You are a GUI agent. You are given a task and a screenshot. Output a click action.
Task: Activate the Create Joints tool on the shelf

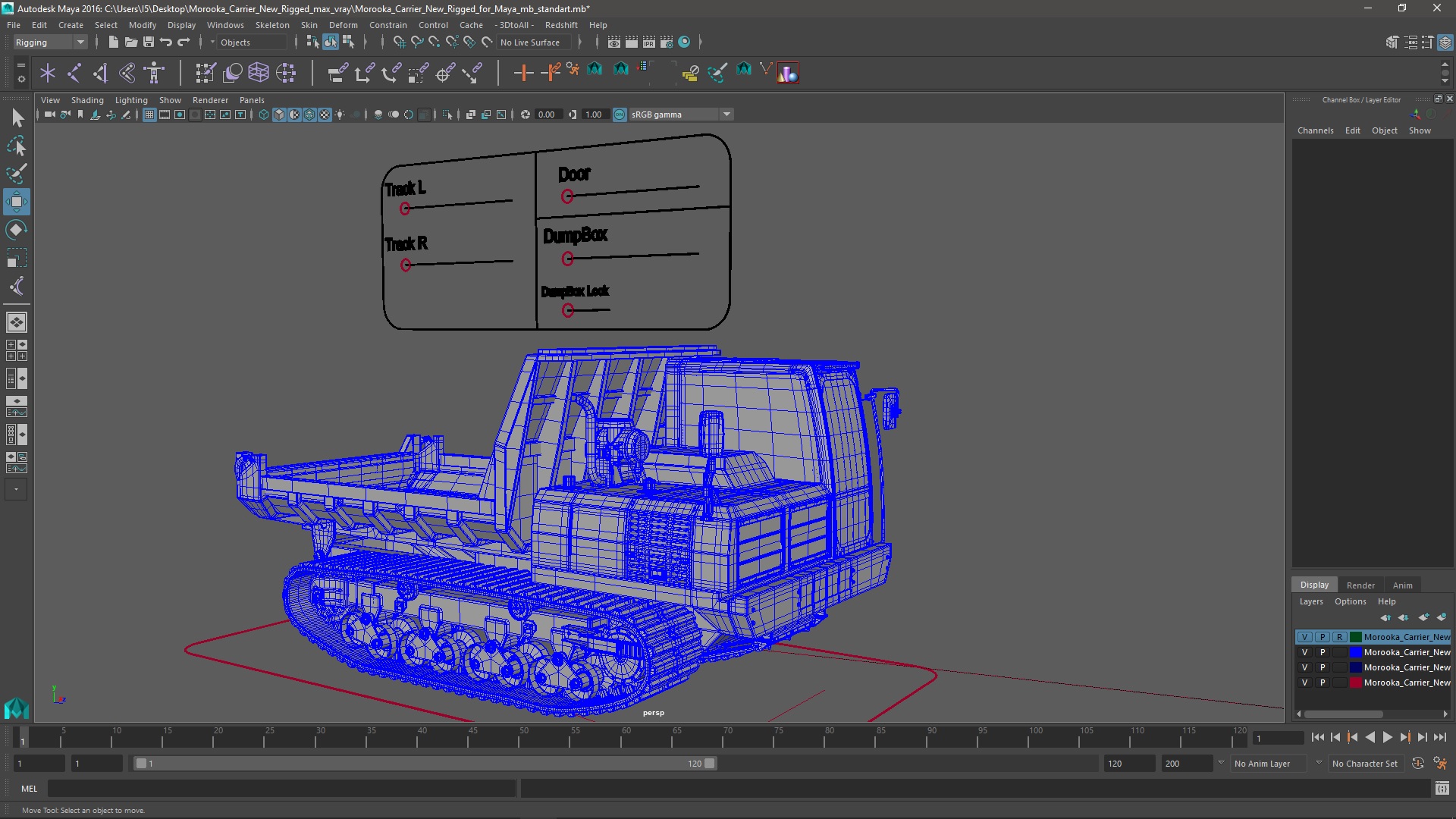[x=74, y=73]
